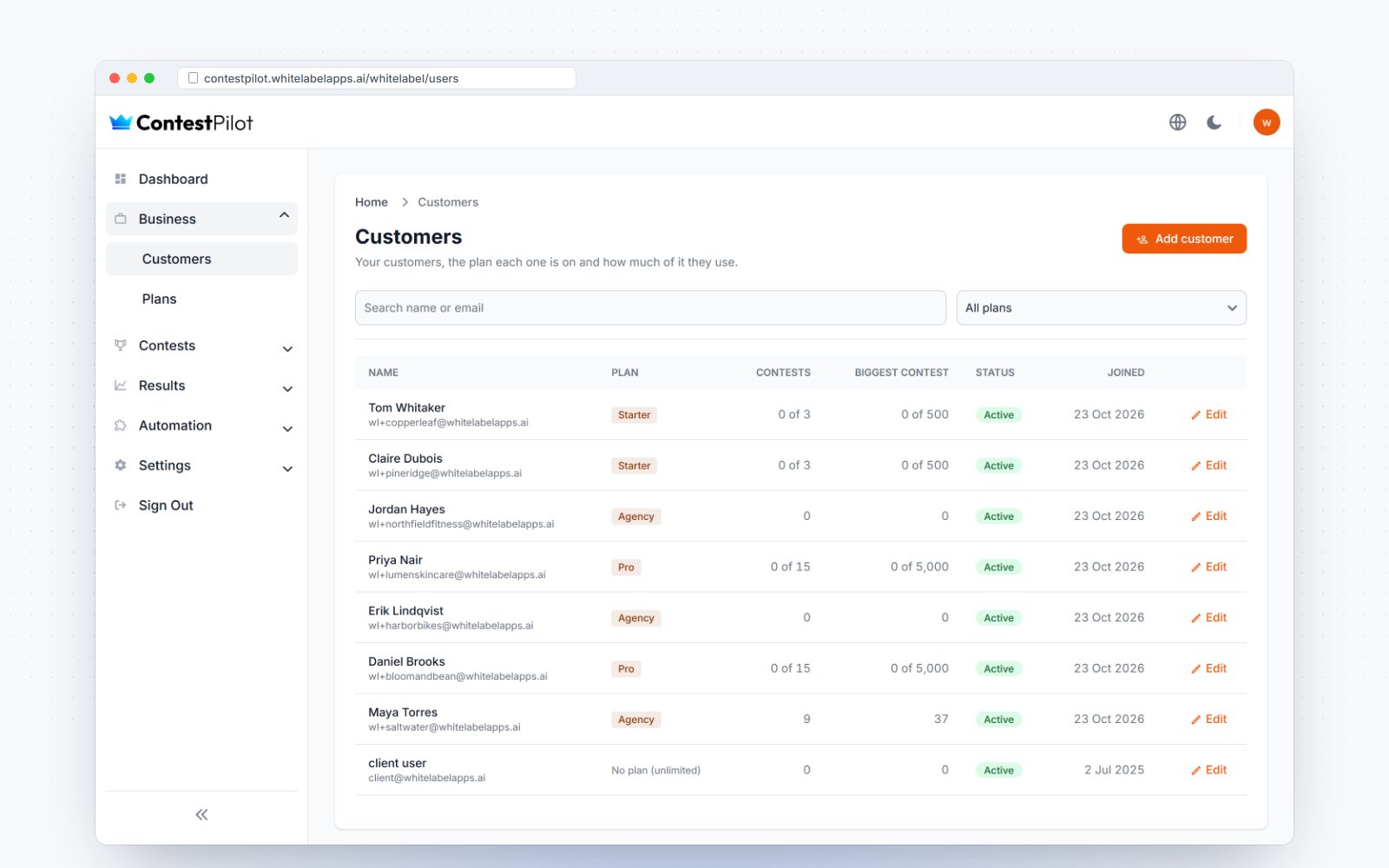Edit the client user record
The height and width of the screenshot is (868, 1389).
pyautogui.click(x=1208, y=770)
